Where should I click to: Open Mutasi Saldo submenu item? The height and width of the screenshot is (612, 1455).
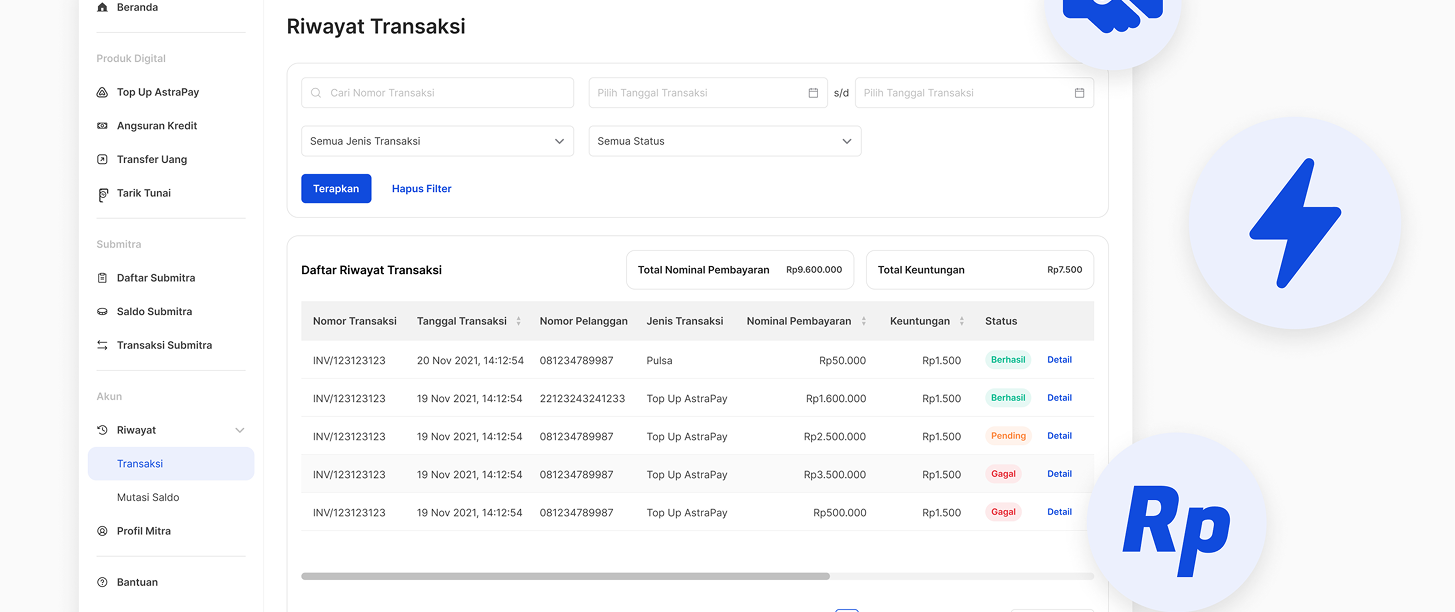148,497
